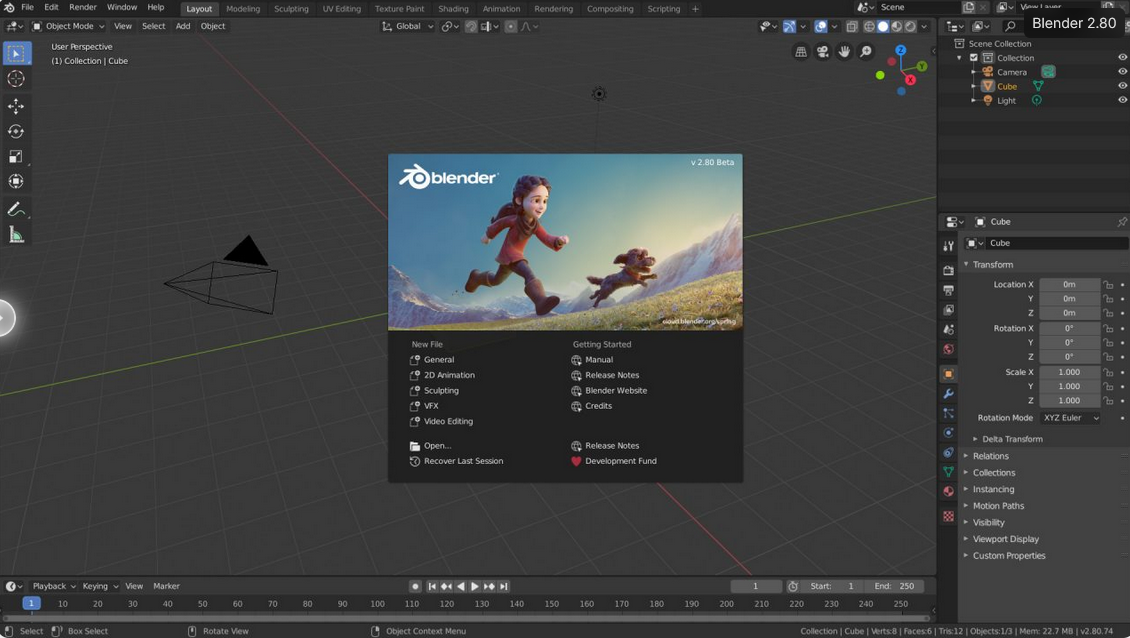Image resolution: width=1130 pixels, height=638 pixels.
Task: Click the zoom view magnifier icon
Action: click(866, 51)
